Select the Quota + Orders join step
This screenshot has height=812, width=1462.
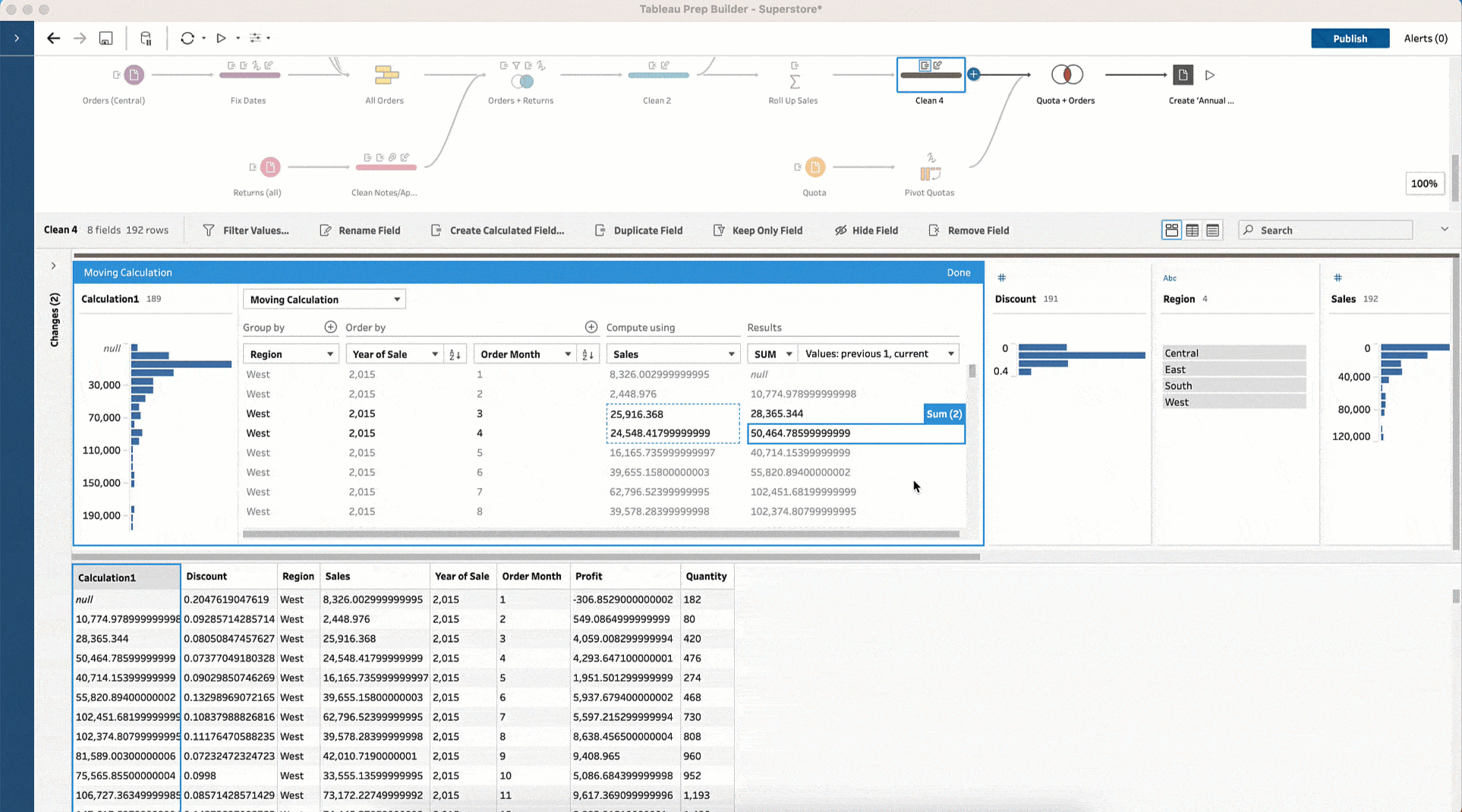tap(1066, 75)
